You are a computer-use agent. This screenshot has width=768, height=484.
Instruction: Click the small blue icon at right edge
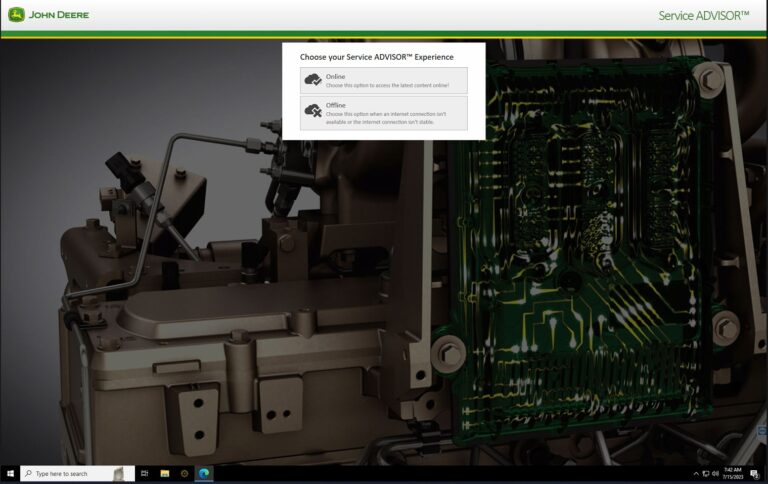[763, 431]
